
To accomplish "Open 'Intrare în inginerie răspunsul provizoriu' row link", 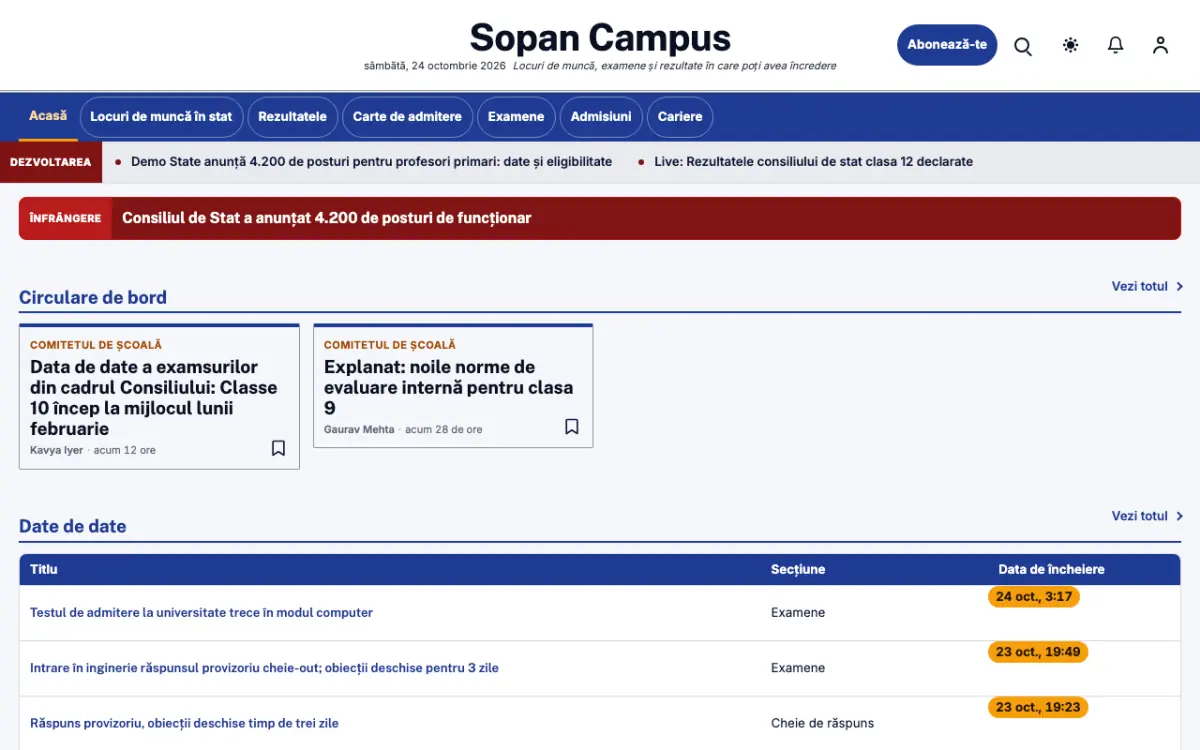I will (264, 668).
